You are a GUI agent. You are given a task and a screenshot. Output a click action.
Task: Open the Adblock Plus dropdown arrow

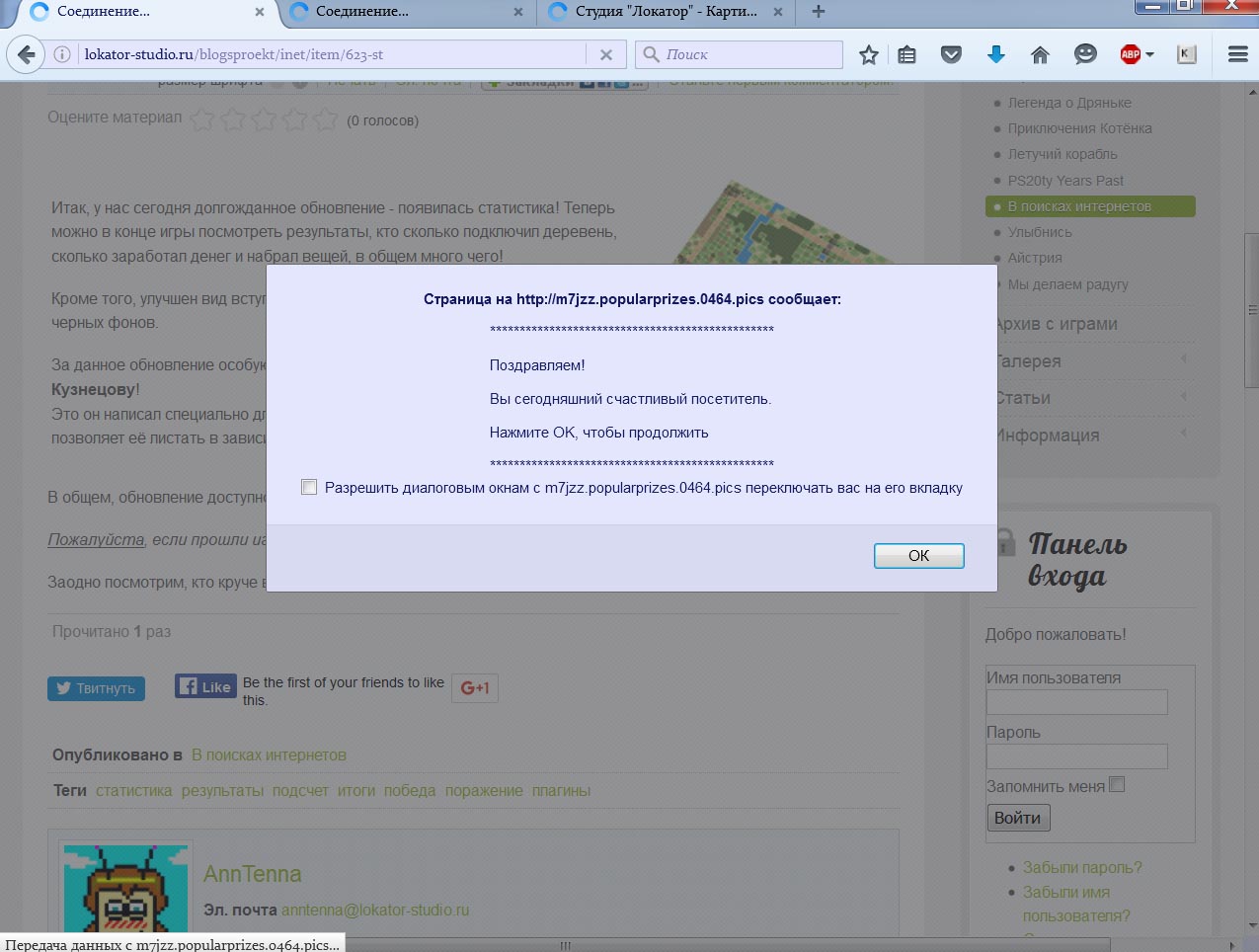pyautogui.click(x=1149, y=55)
